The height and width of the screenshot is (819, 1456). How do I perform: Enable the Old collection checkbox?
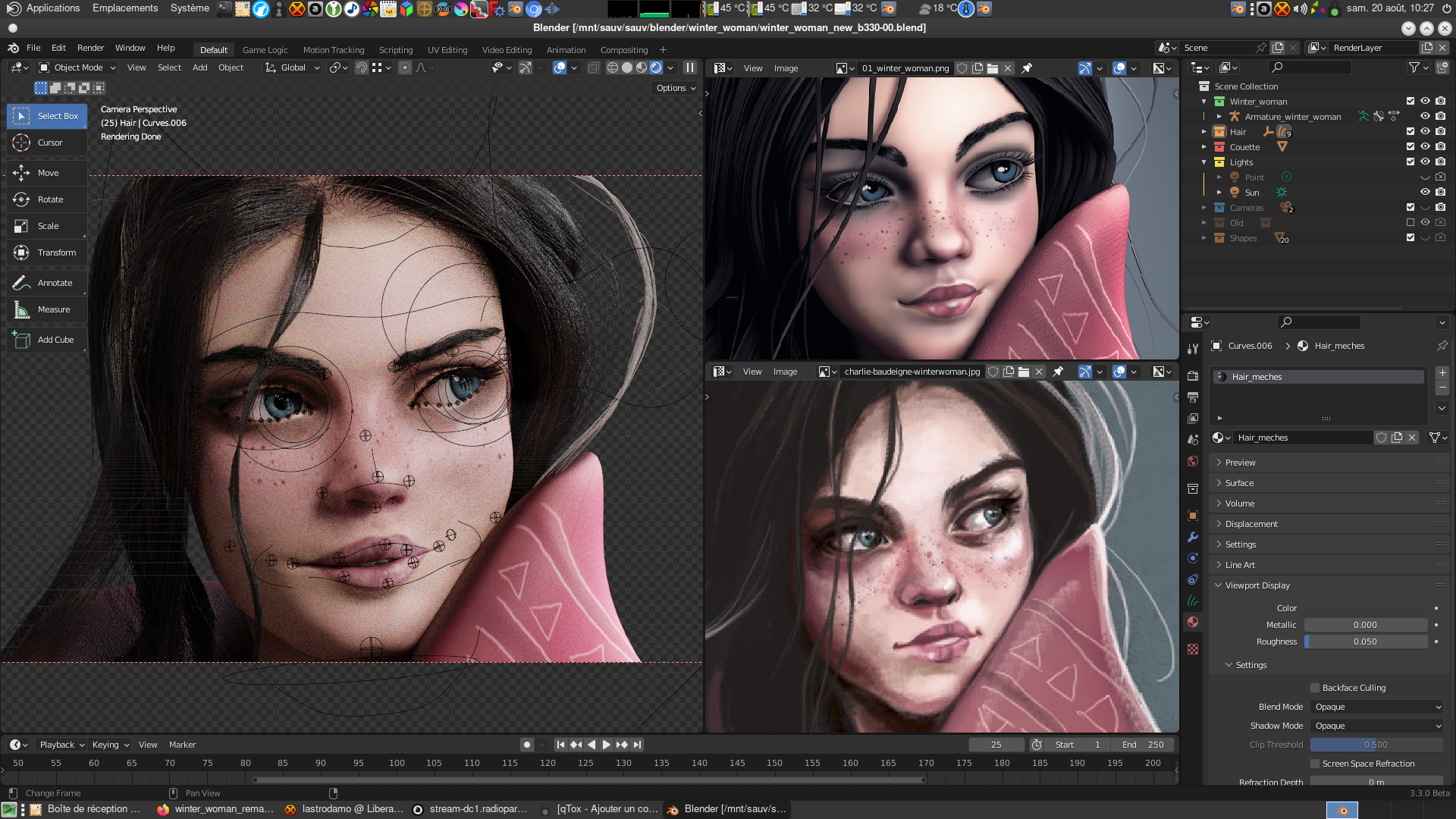(x=1410, y=222)
